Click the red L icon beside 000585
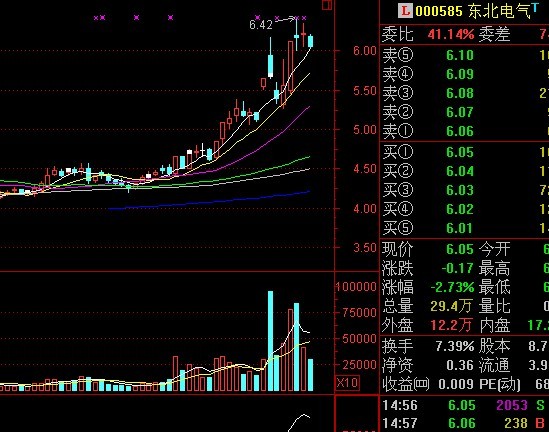The width and height of the screenshot is (549, 432). 405,11
